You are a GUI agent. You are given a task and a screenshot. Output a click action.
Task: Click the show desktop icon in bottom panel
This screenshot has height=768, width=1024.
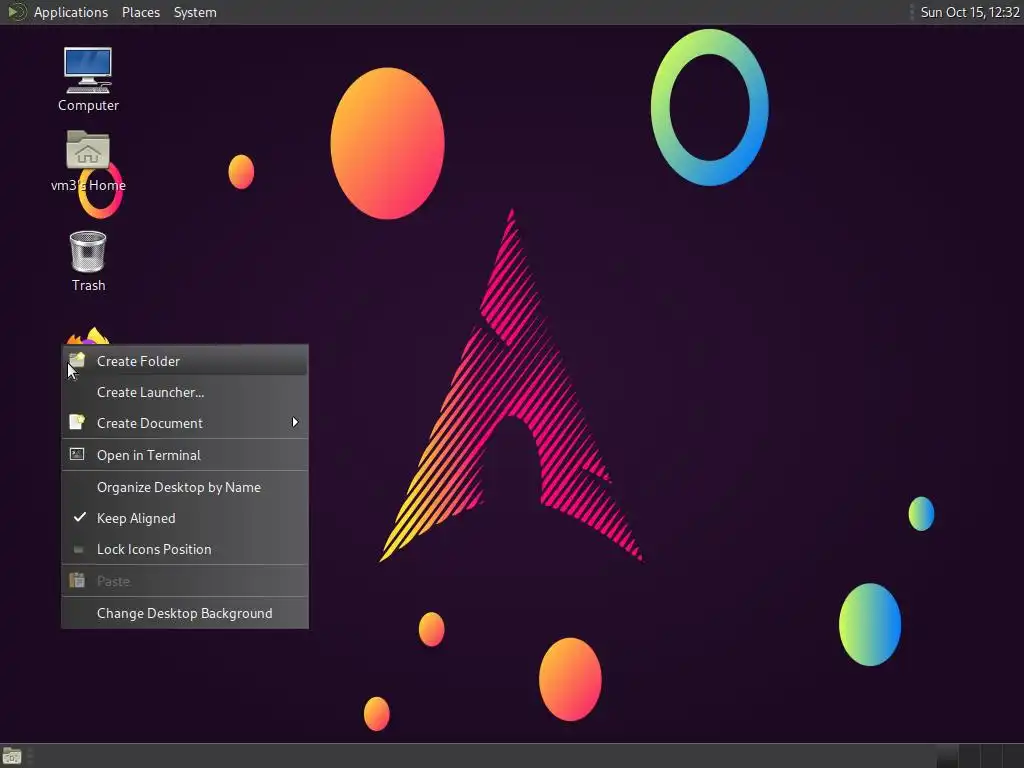(12, 756)
